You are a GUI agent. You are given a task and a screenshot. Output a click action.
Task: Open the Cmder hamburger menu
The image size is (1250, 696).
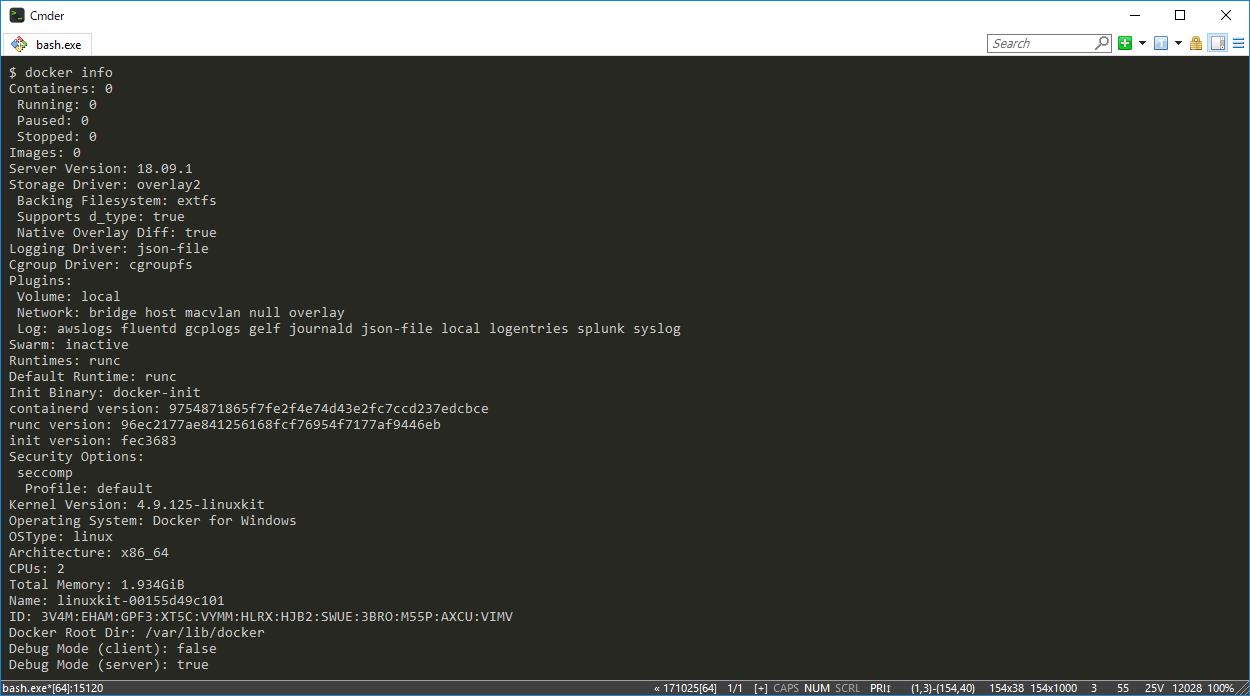click(x=1239, y=43)
